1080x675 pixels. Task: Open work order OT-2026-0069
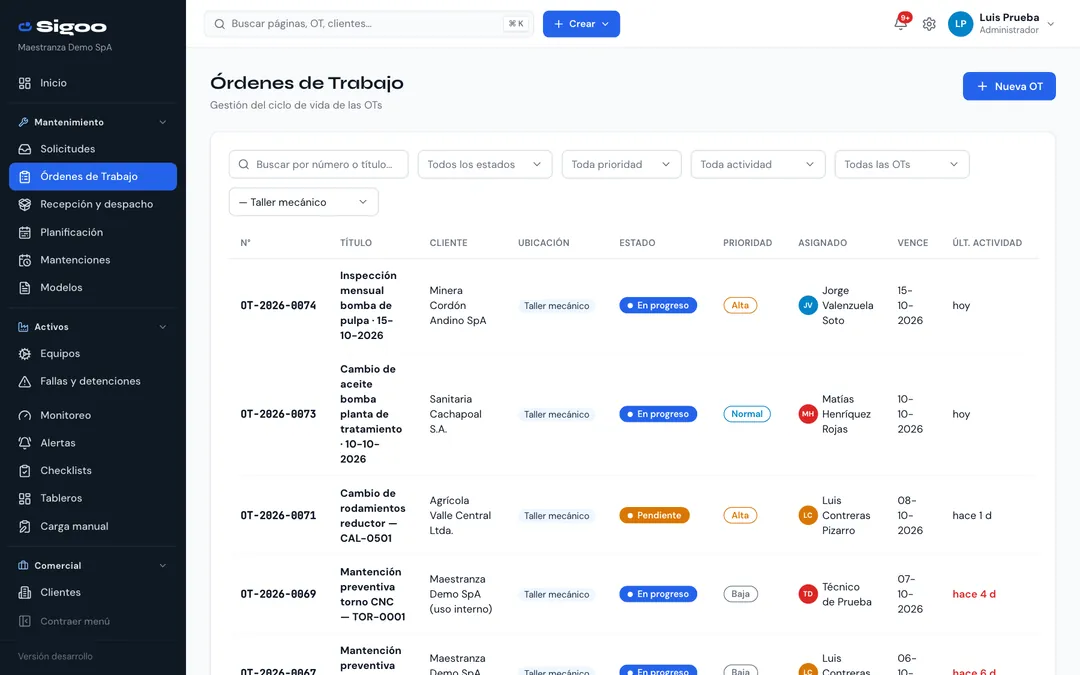[x=278, y=594]
